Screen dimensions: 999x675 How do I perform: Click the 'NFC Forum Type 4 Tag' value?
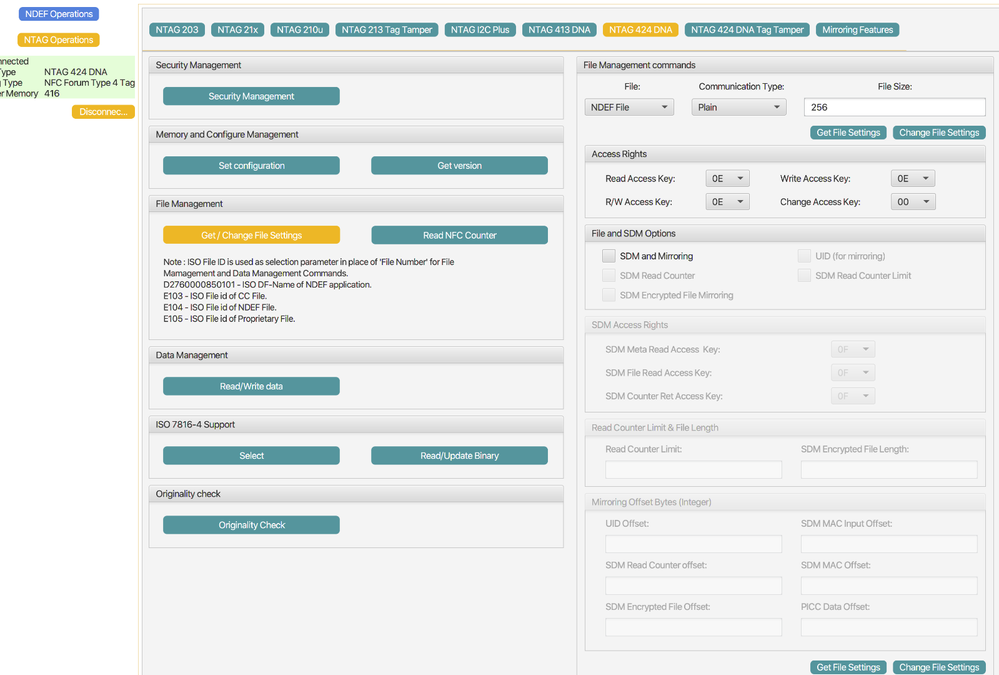click(x=89, y=83)
